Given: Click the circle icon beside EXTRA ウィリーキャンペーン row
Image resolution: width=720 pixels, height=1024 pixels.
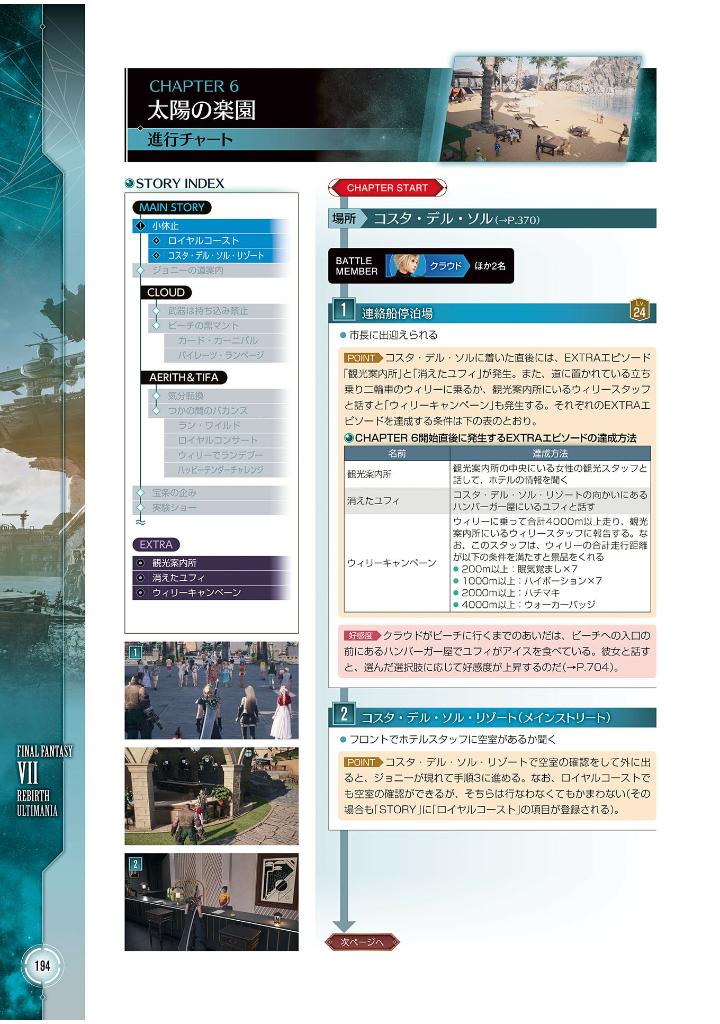Looking at the screenshot, I should click(140, 593).
